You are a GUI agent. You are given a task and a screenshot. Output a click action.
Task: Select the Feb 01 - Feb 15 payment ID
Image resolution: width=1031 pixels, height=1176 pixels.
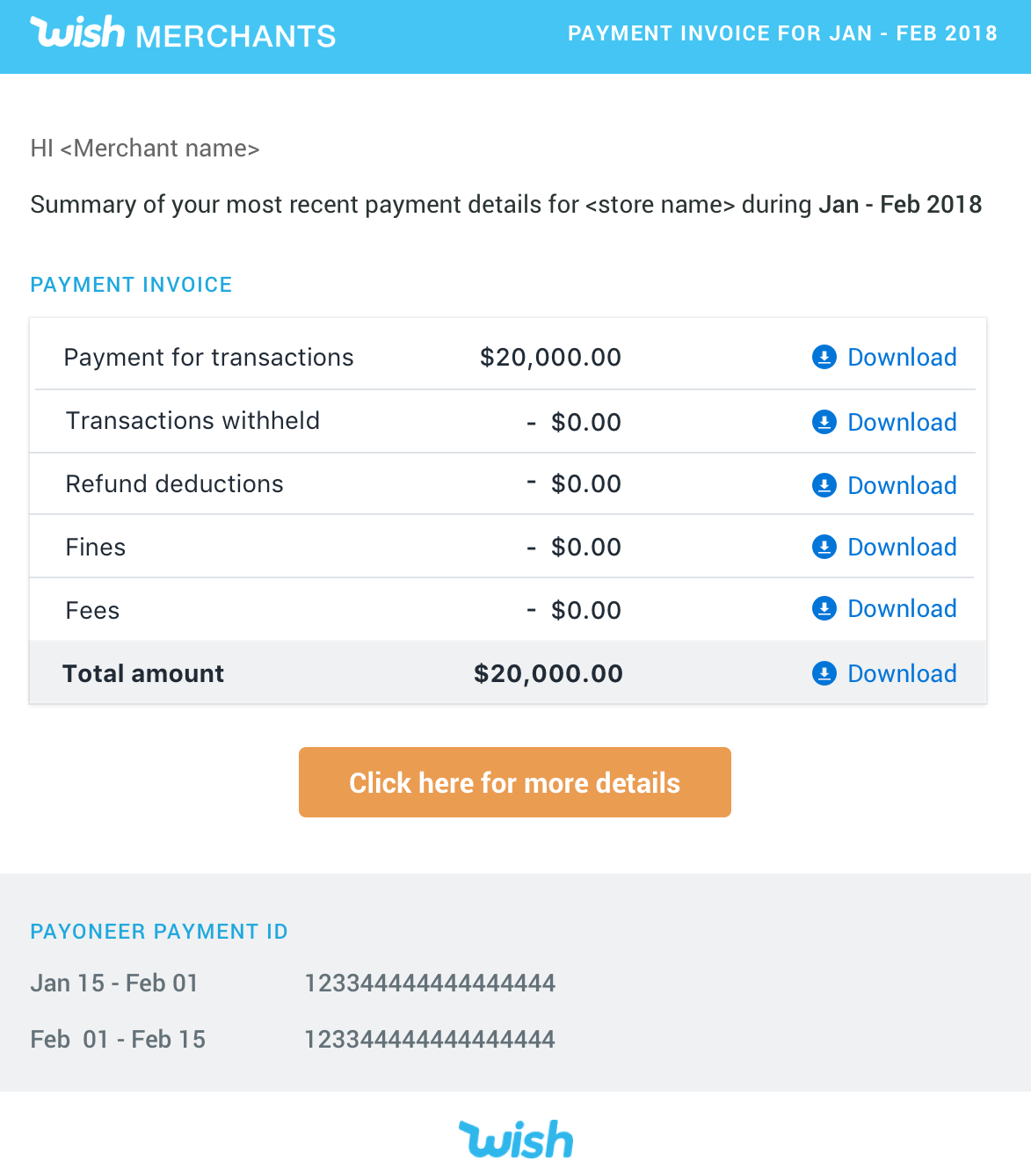pyautogui.click(x=430, y=1038)
